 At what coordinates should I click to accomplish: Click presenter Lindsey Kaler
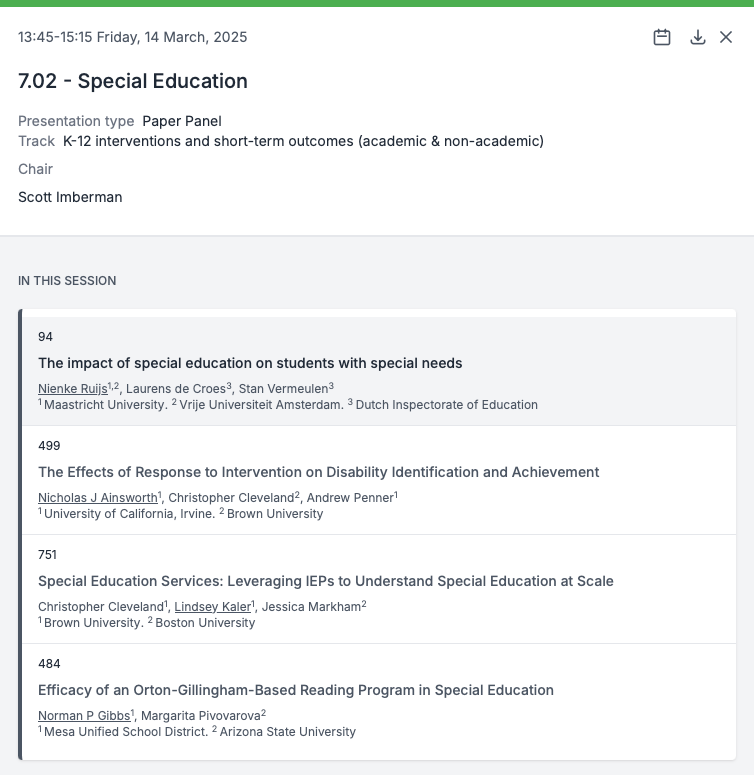pyautogui.click(x=212, y=606)
